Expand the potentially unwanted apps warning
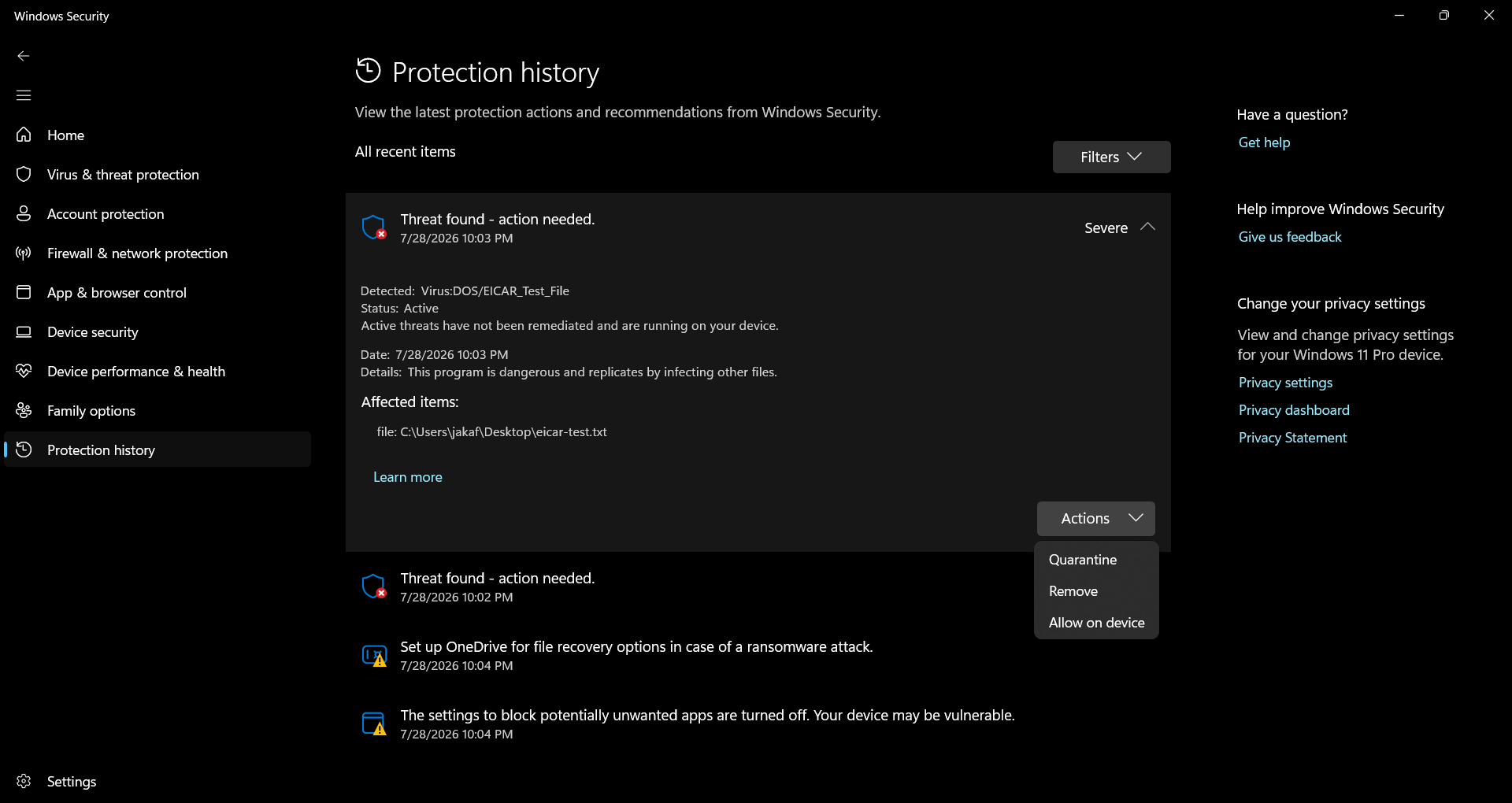Image resolution: width=1512 pixels, height=803 pixels. tap(758, 723)
